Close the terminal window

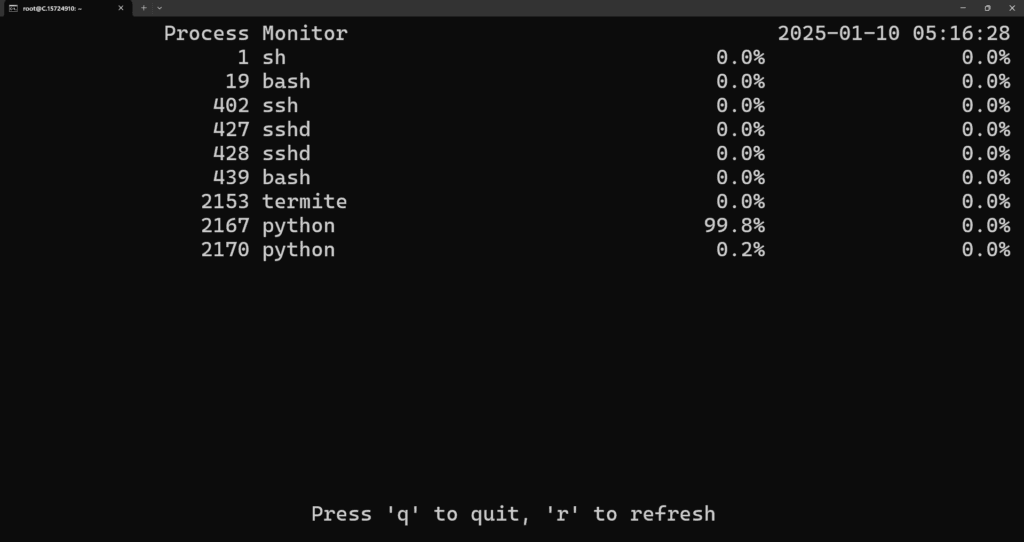[x=1012, y=8]
